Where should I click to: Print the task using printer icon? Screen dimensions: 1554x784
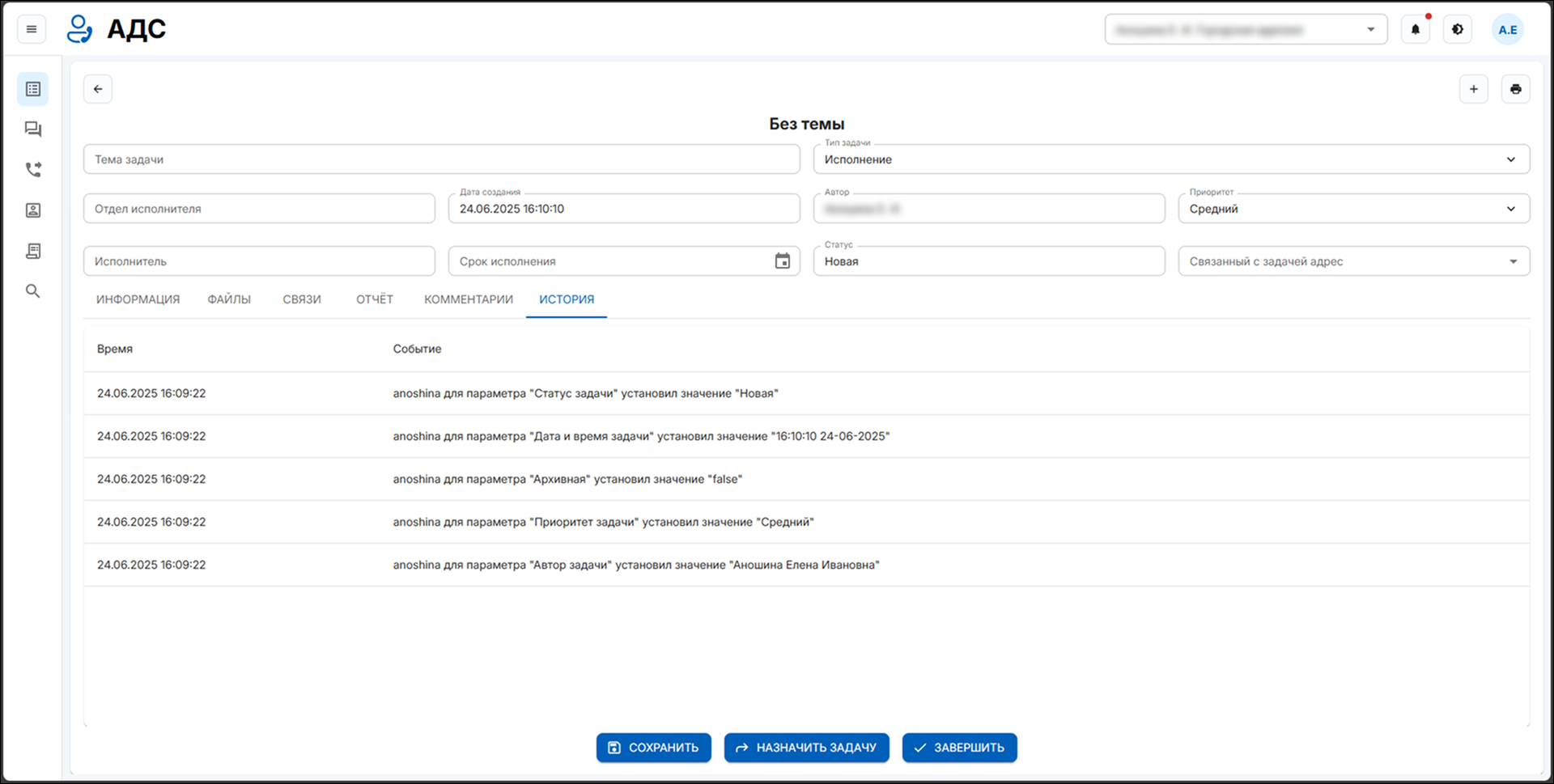click(x=1515, y=89)
